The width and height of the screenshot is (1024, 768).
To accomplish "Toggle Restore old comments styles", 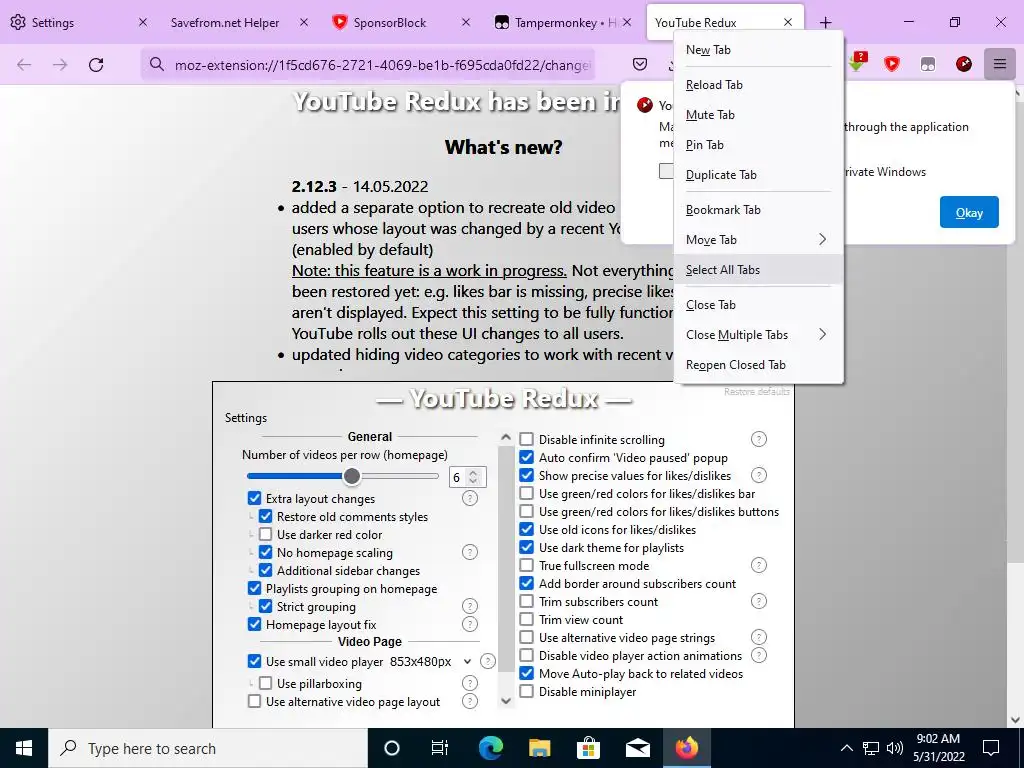I will click(x=266, y=517).
